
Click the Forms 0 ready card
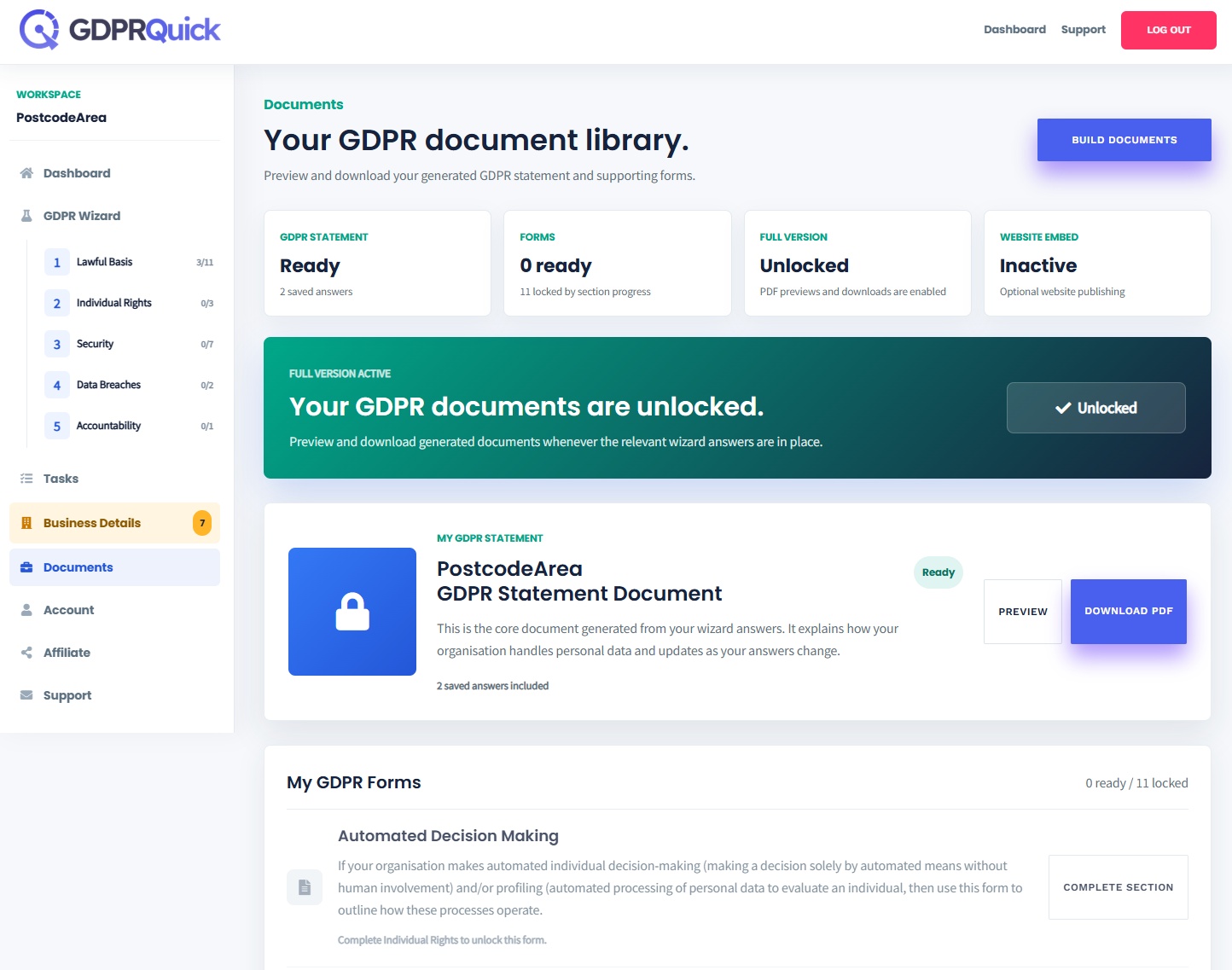[618, 263]
